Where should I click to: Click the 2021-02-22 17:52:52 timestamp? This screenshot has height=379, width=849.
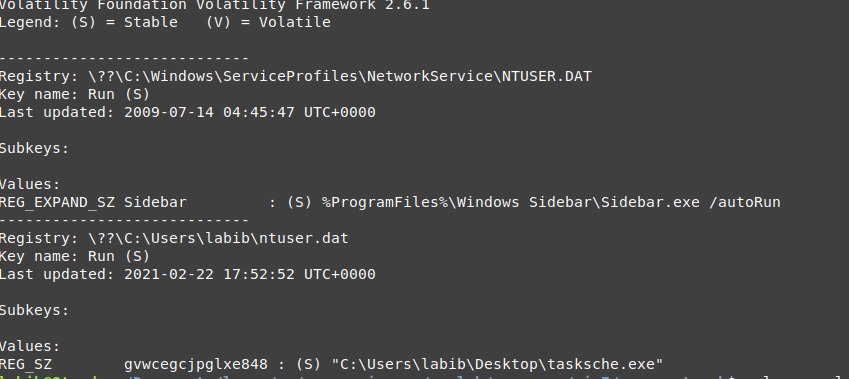(x=250, y=274)
